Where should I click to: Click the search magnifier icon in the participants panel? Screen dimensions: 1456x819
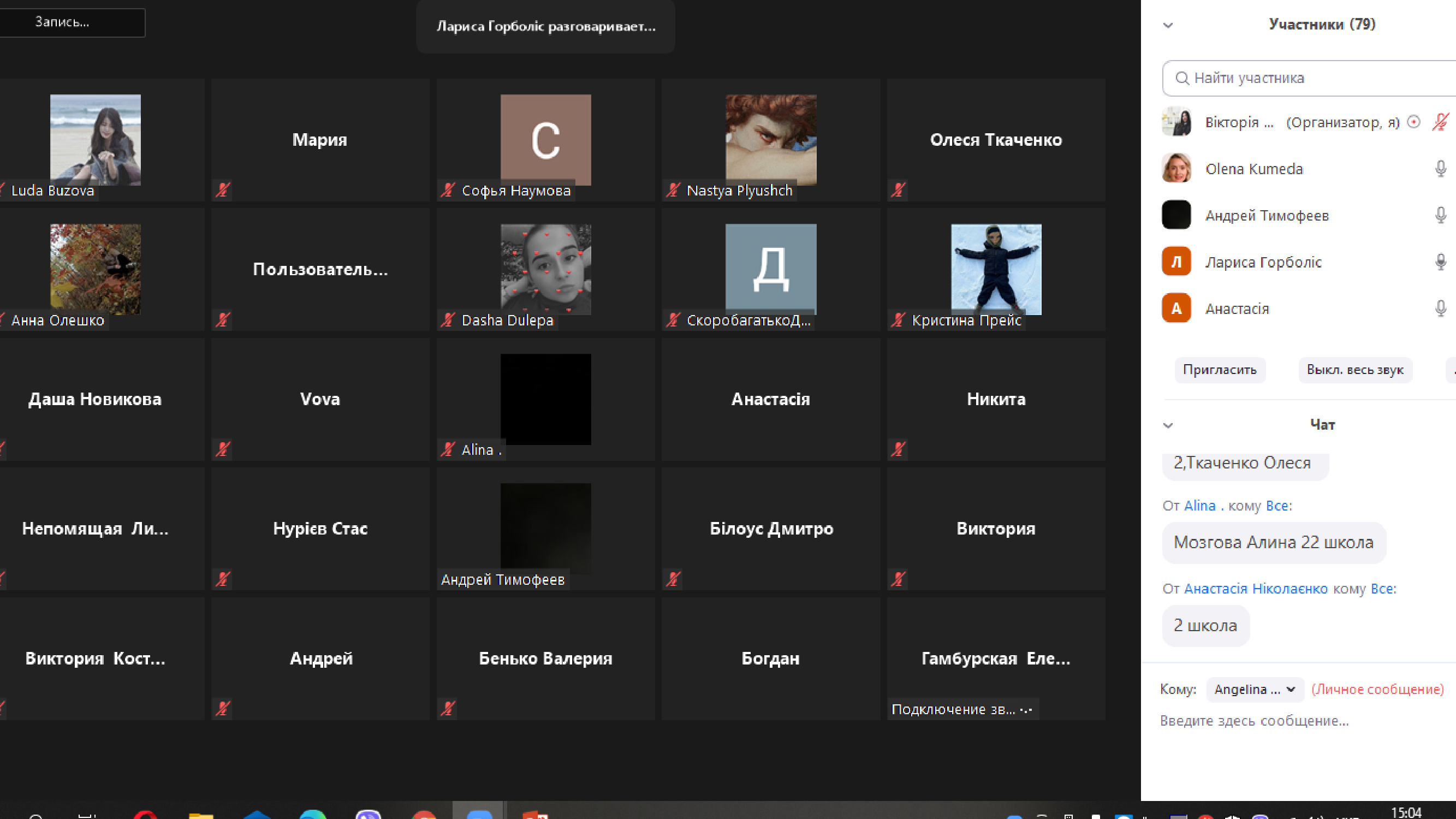click(1182, 78)
